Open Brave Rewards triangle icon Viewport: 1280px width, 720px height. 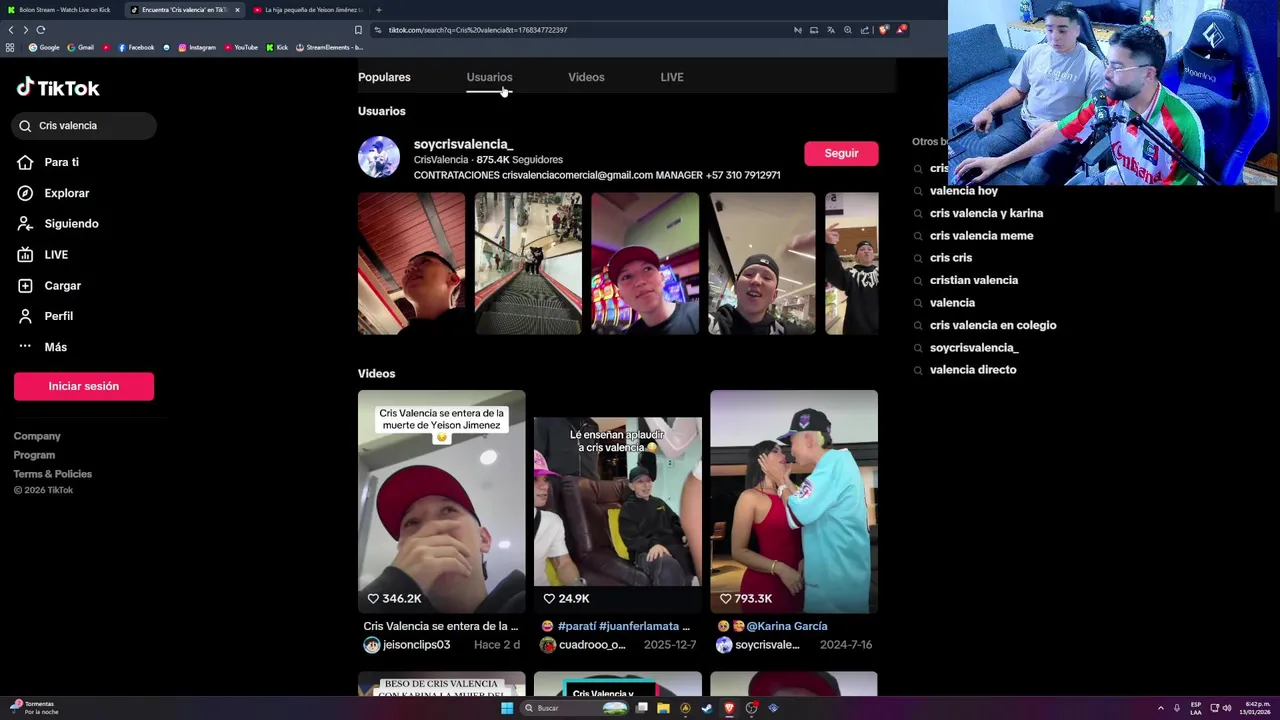[901, 30]
